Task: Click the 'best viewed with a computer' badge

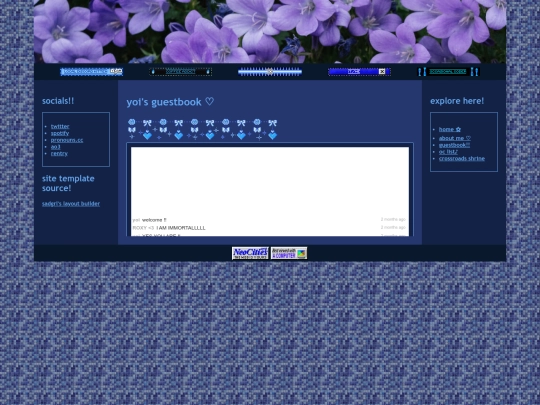Action: [x=289, y=253]
